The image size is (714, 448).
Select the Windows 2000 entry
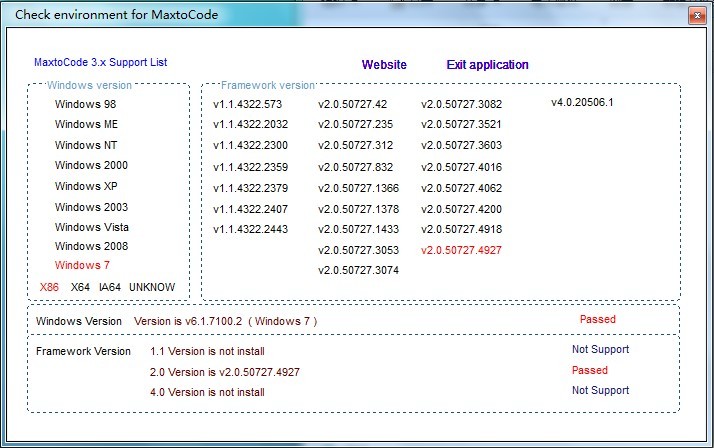(92, 165)
